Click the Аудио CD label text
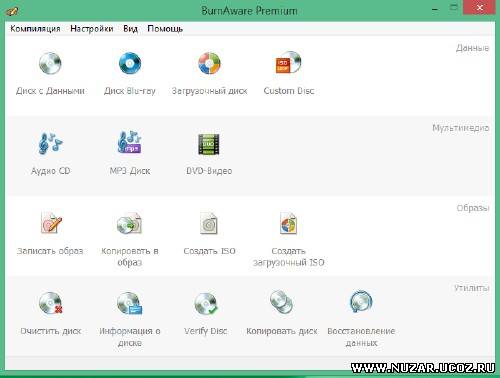The width and height of the screenshot is (500, 378). (x=50, y=171)
